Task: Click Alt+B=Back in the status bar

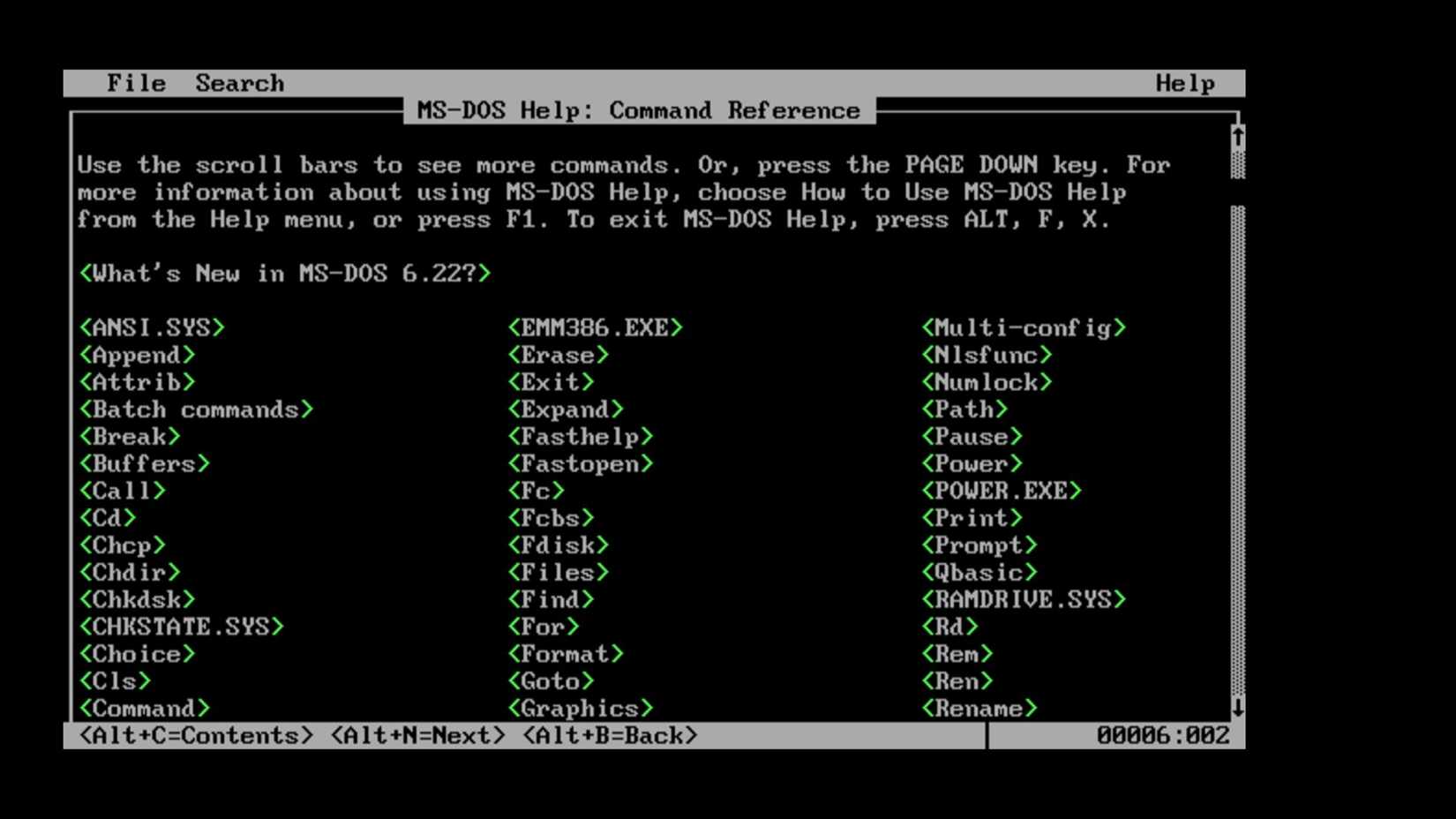Action: 610,734
